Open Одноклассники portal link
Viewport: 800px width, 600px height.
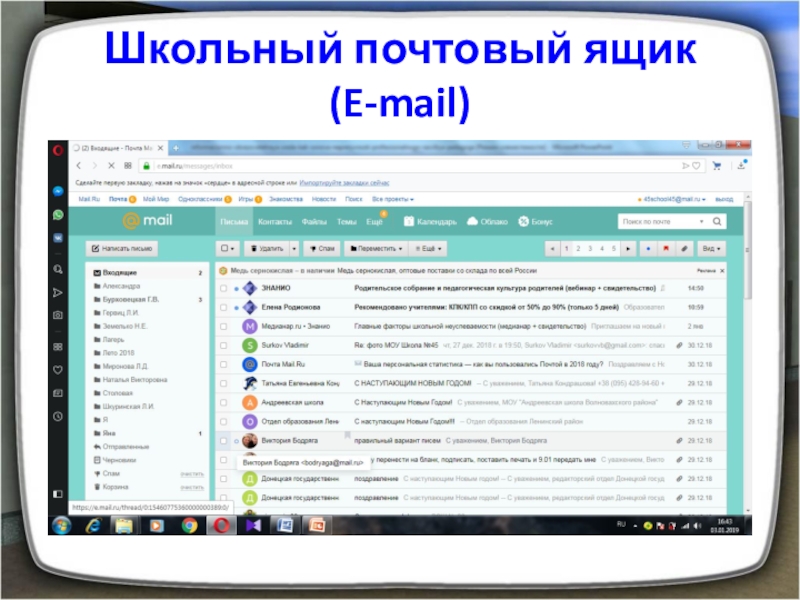[200, 199]
